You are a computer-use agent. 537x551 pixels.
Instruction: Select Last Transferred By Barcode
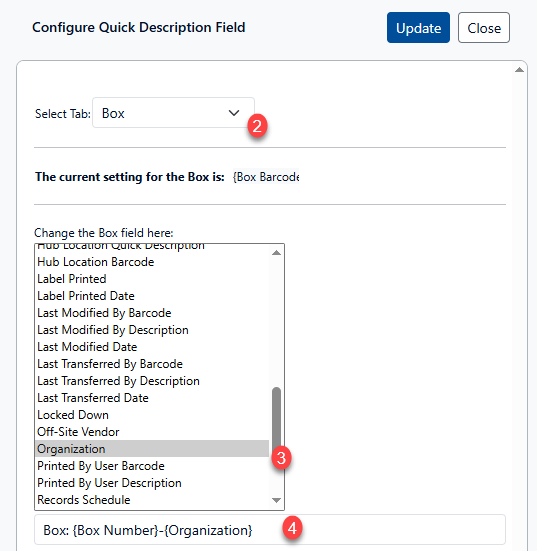pyautogui.click(x=152, y=364)
